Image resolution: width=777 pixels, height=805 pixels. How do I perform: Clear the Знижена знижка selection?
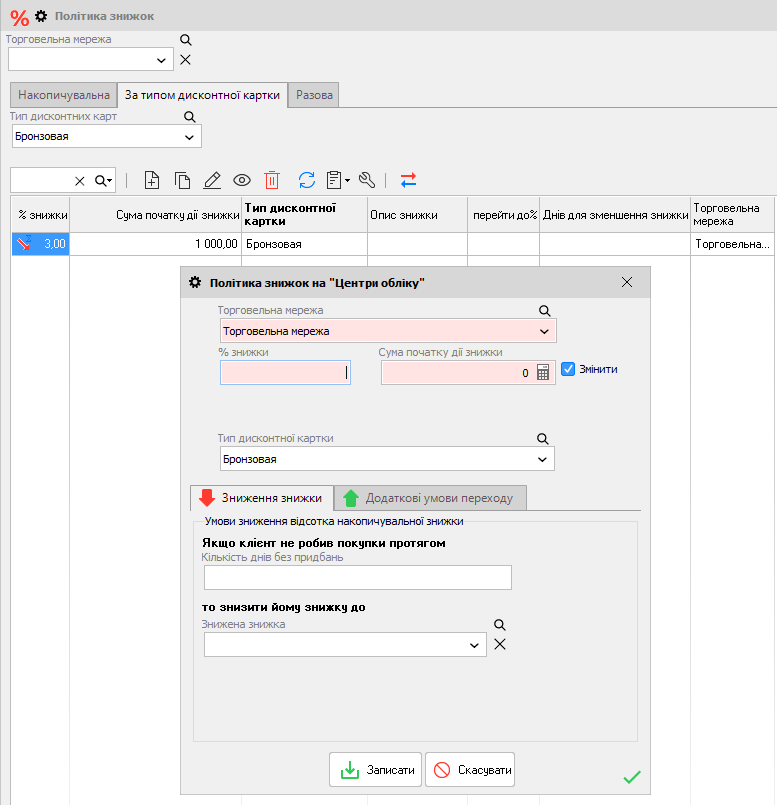pyautogui.click(x=500, y=644)
